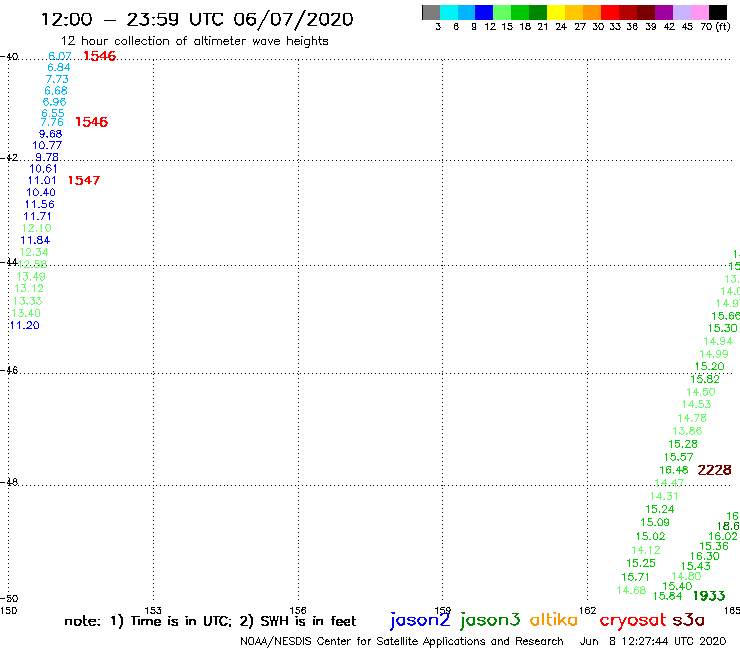Click the wave height value 14.12
740x650 pixels.
[x=646, y=550]
